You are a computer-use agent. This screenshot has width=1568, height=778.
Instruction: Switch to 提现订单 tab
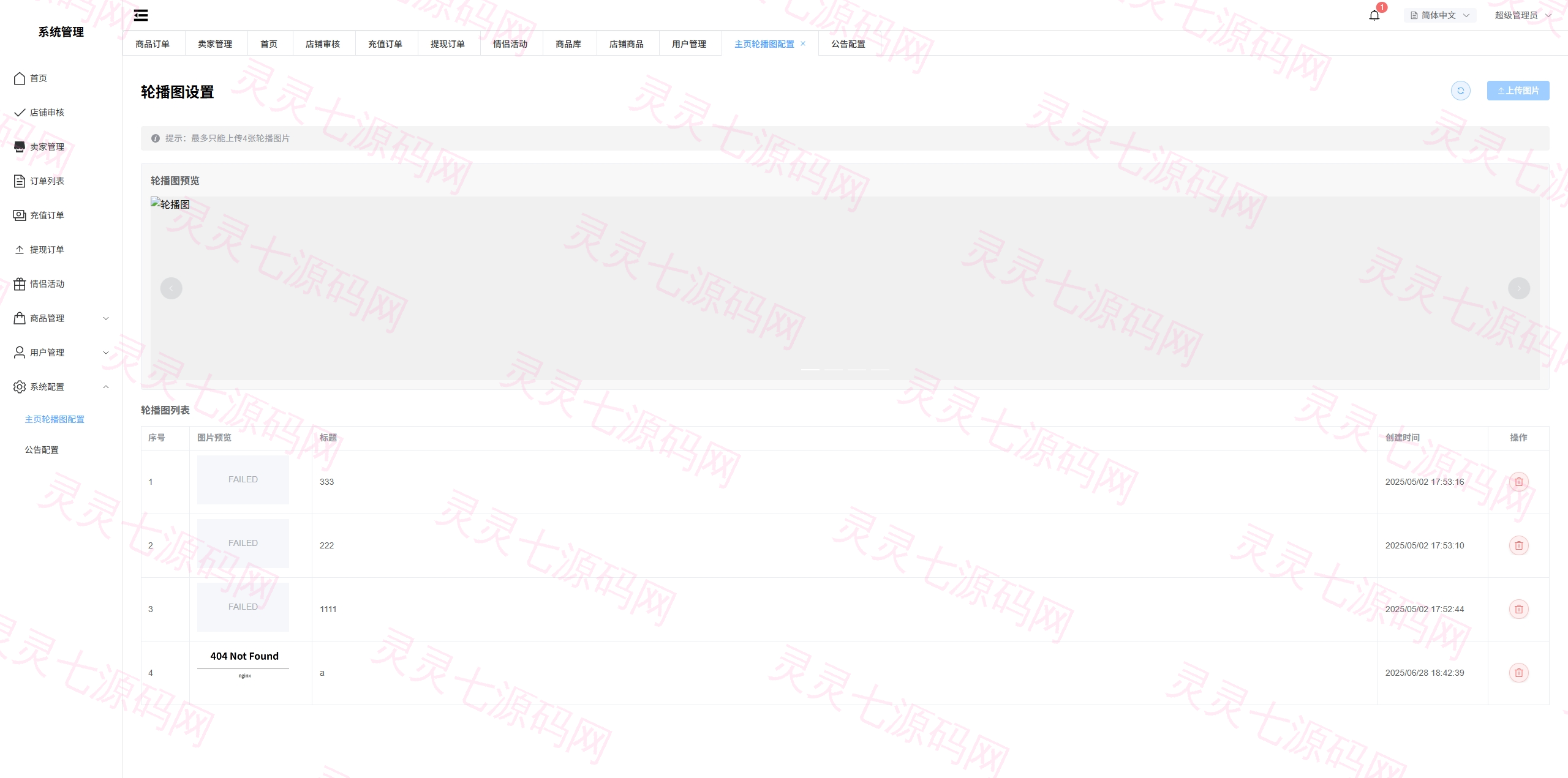[448, 44]
